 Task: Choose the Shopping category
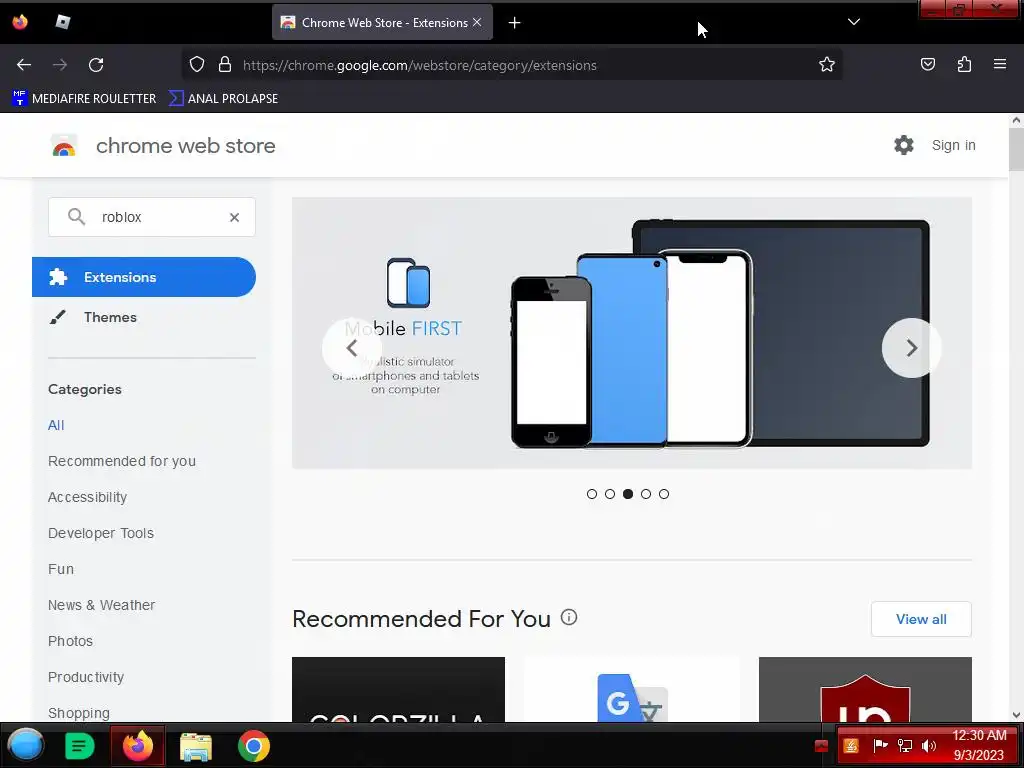pos(78,712)
